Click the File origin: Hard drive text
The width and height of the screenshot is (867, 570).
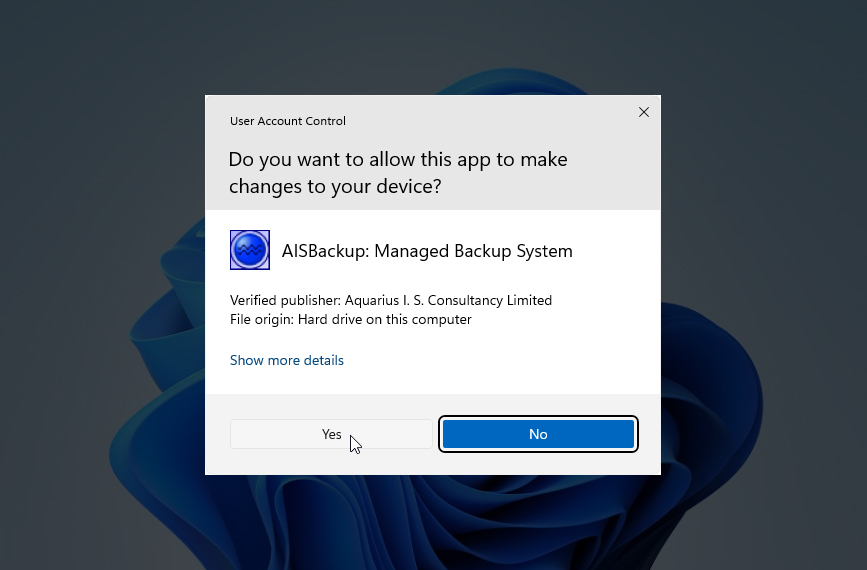[x=351, y=320]
